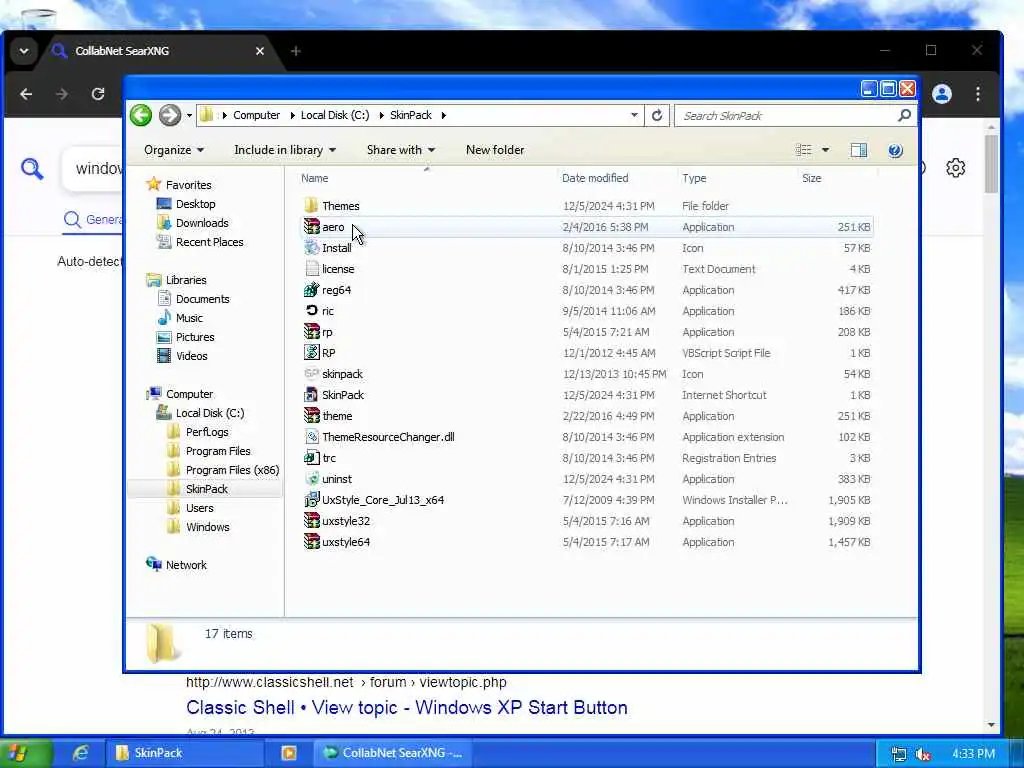Open the view options dropdown arrow
This screenshot has width=1024, height=768.
[x=825, y=150]
